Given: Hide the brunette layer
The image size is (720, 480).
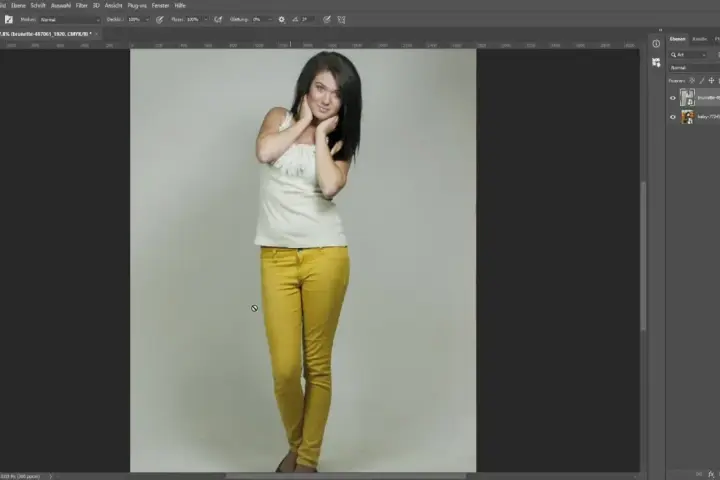Looking at the screenshot, I should coord(673,98).
